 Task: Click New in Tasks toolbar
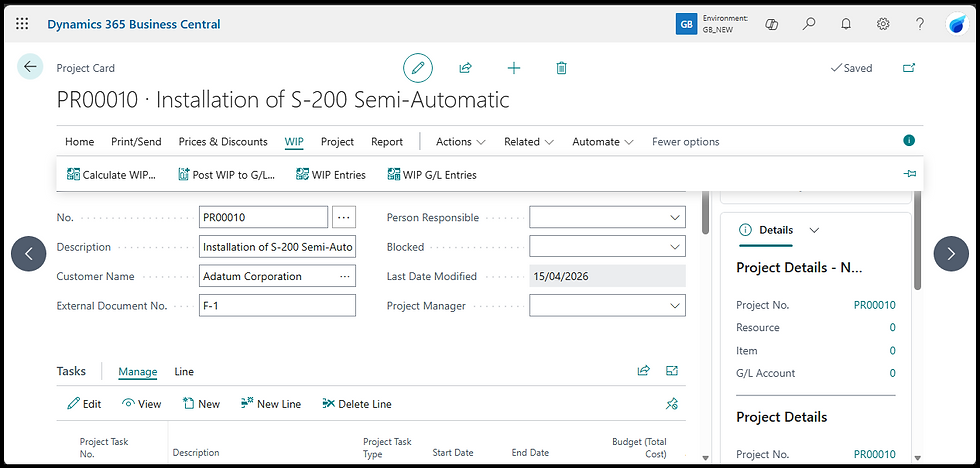pos(201,404)
